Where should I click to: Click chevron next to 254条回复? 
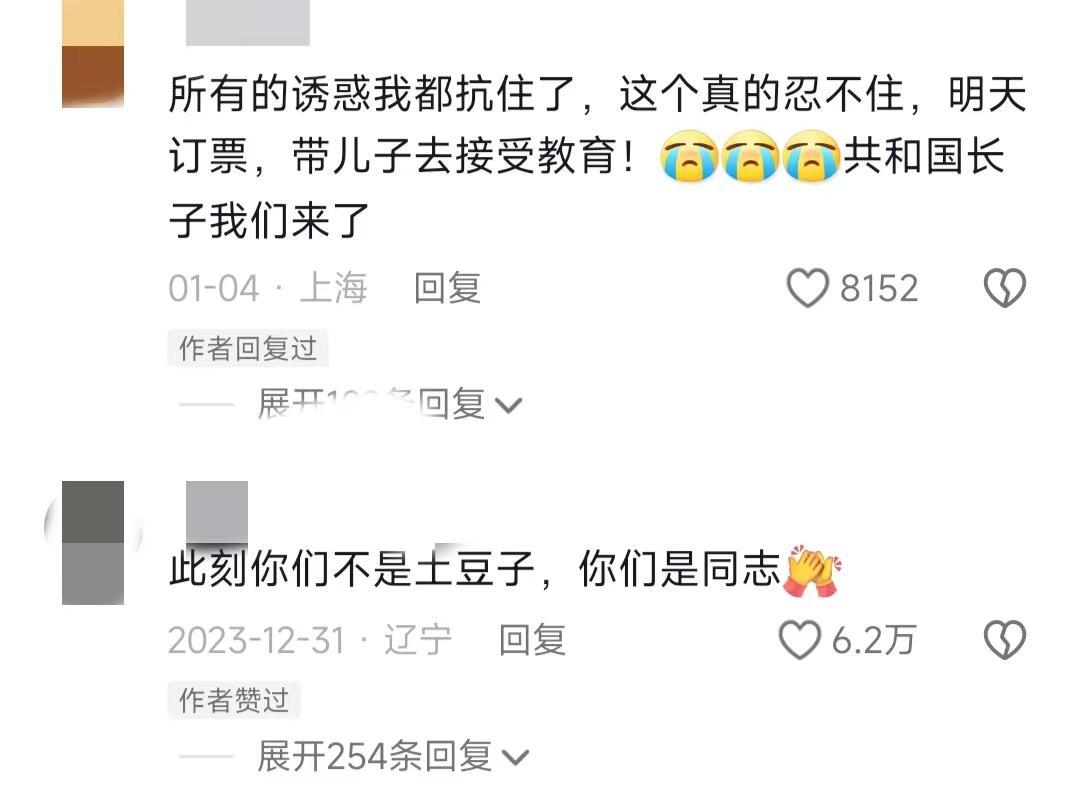point(515,758)
